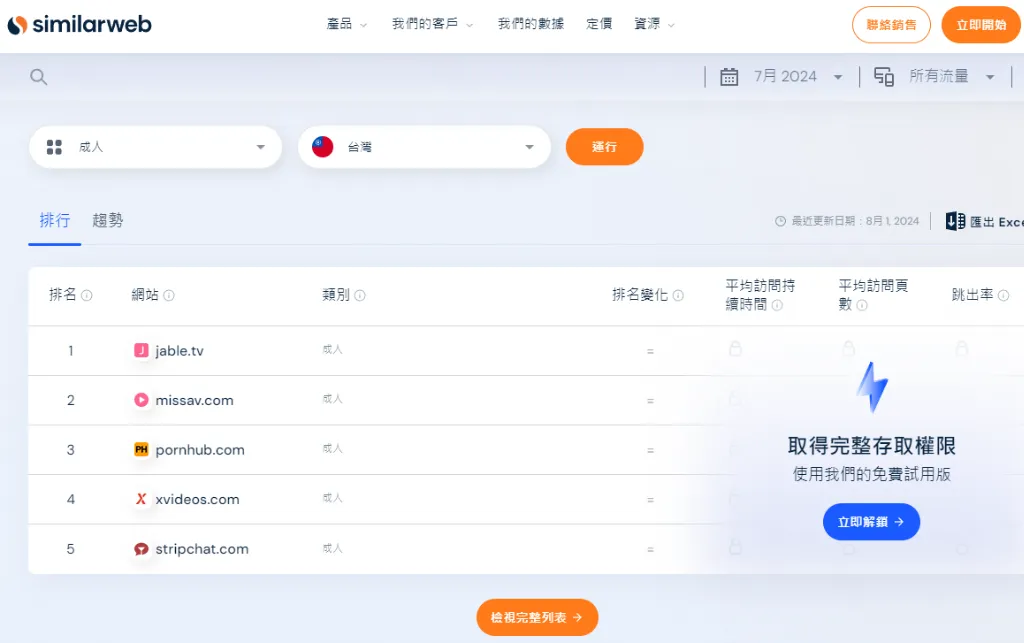
Task: Click a lock icon on blurred metrics
Action: [736, 350]
